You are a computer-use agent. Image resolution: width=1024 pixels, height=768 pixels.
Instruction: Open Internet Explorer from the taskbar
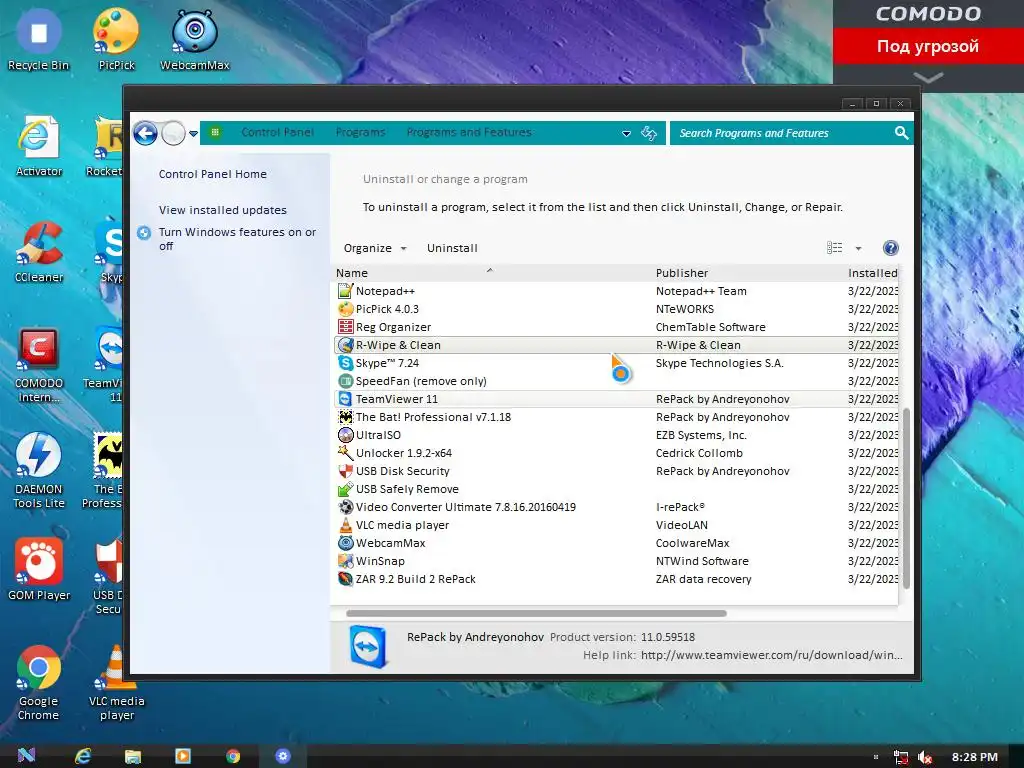[x=83, y=756]
